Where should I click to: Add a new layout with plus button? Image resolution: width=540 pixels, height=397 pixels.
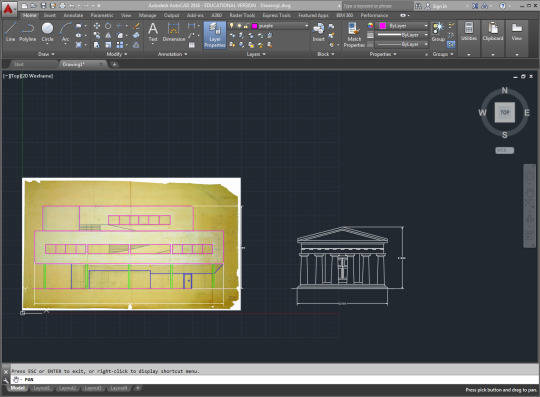coord(137,388)
